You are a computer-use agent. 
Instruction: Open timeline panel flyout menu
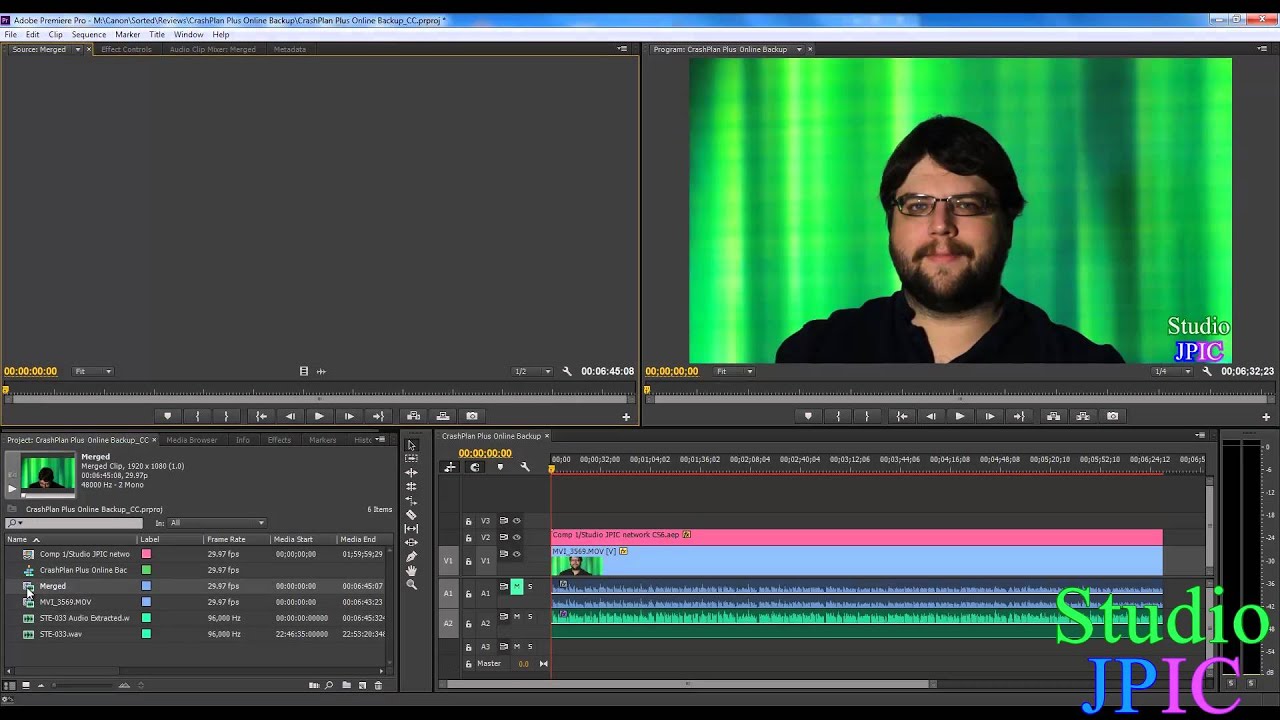(x=1201, y=436)
